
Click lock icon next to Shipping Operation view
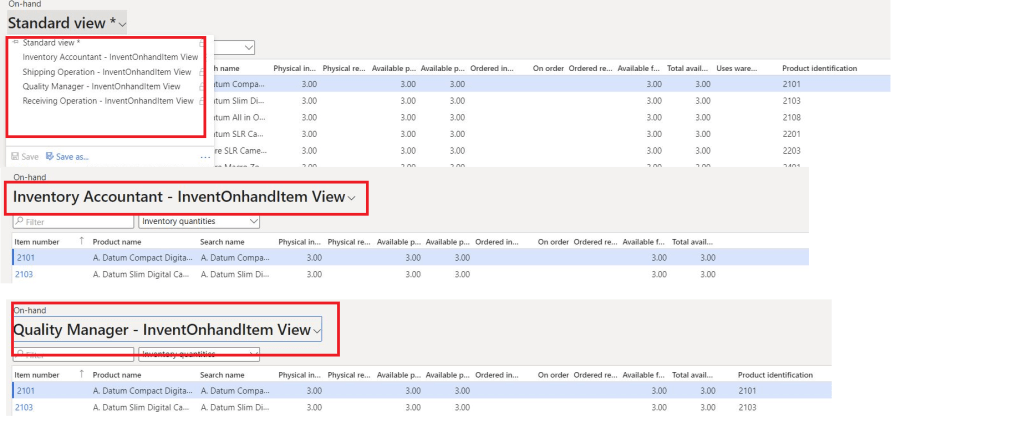pyautogui.click(x=202, y=72)
